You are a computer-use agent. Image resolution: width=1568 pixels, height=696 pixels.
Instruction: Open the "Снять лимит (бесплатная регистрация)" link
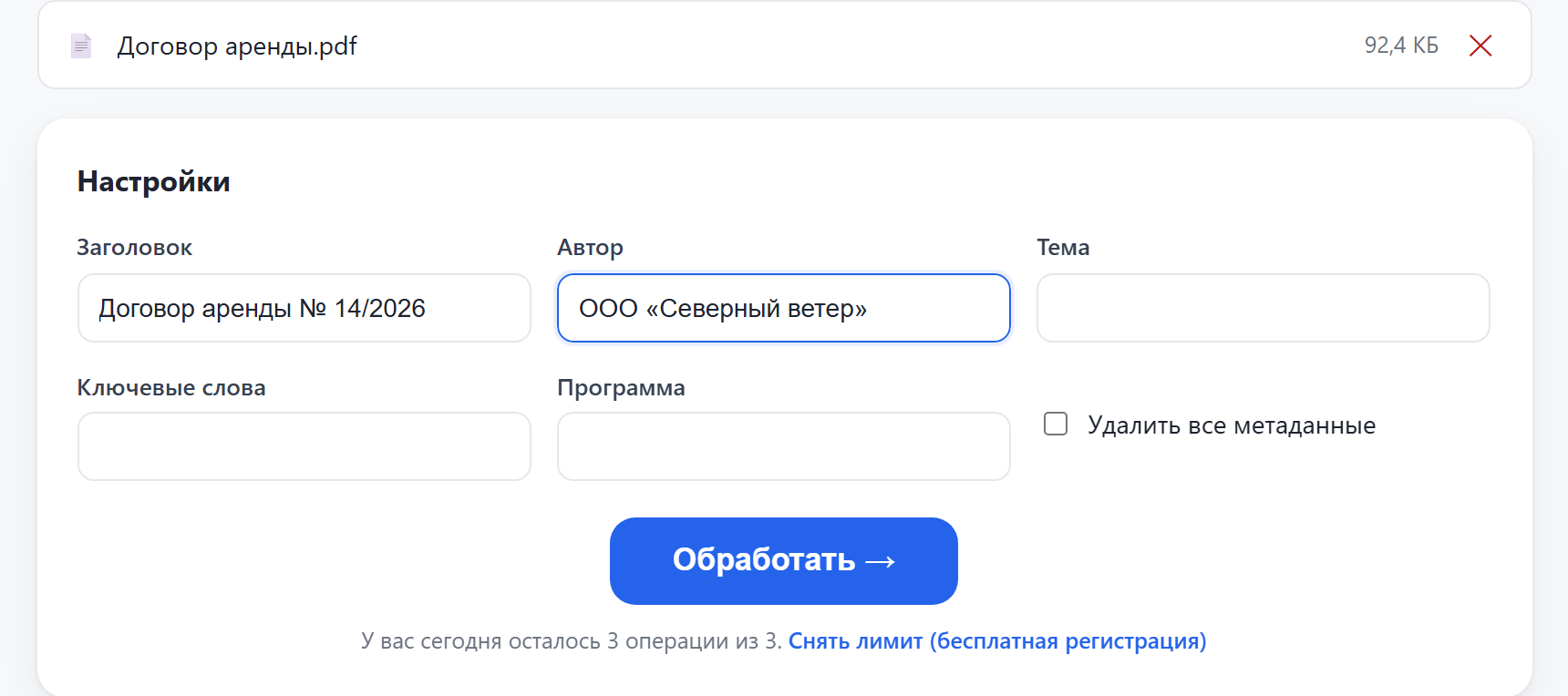pyautogui.click(x=997, y=641)
